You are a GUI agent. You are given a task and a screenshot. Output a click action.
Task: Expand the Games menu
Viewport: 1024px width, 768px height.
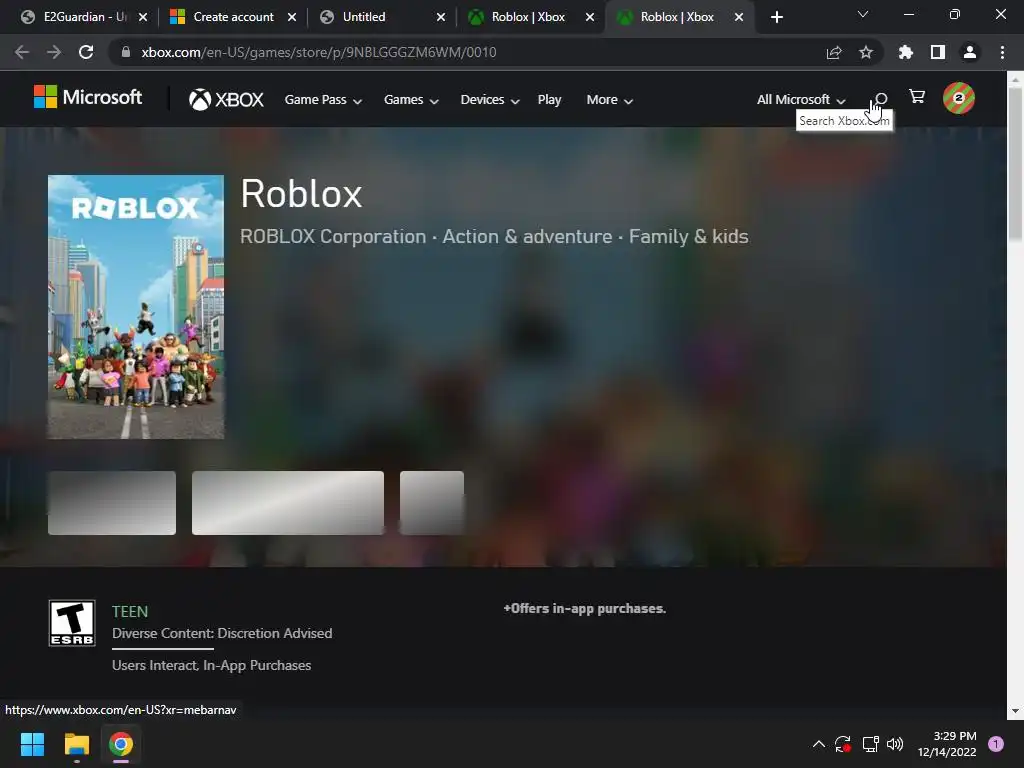click(411, 100)
